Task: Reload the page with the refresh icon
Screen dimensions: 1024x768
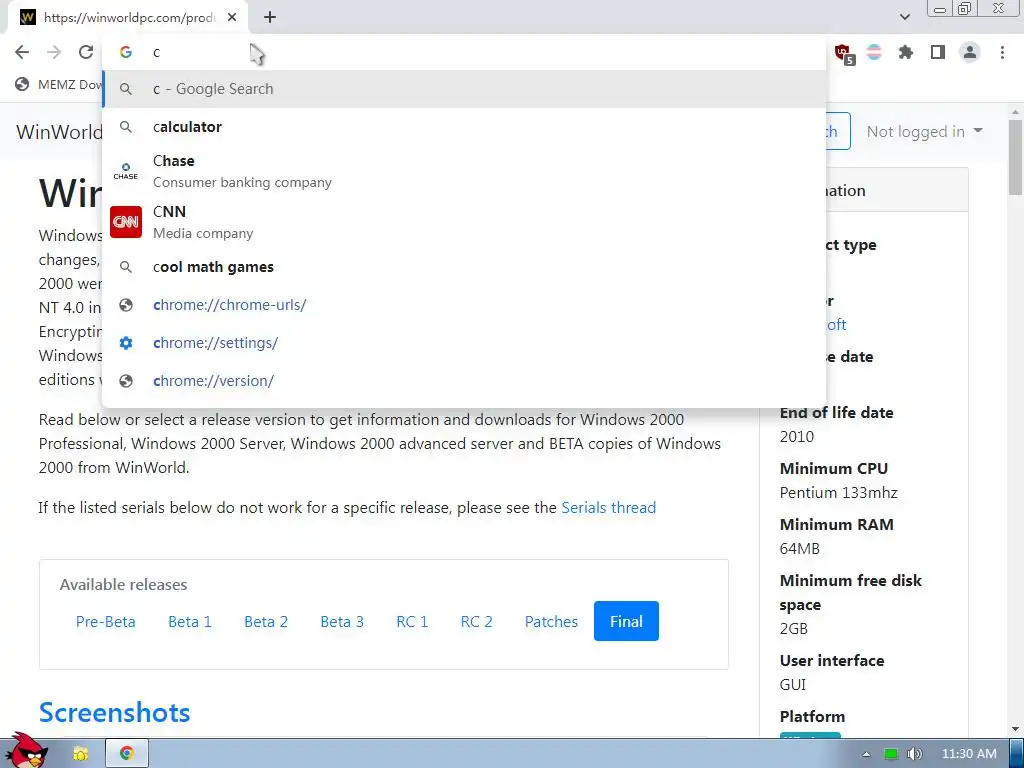Action: (86, 52)
